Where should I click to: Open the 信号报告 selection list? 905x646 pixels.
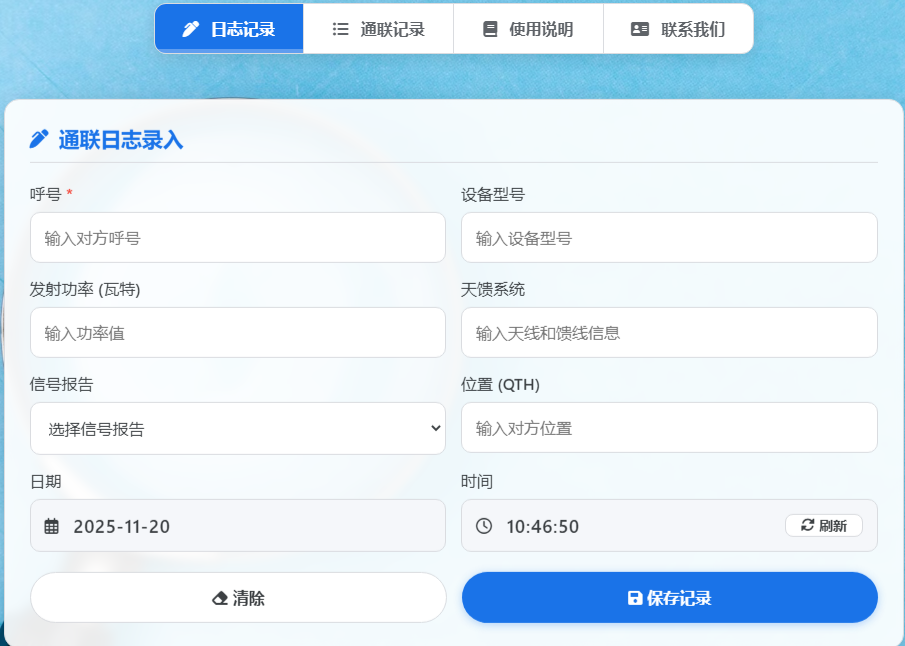[237, 428]
